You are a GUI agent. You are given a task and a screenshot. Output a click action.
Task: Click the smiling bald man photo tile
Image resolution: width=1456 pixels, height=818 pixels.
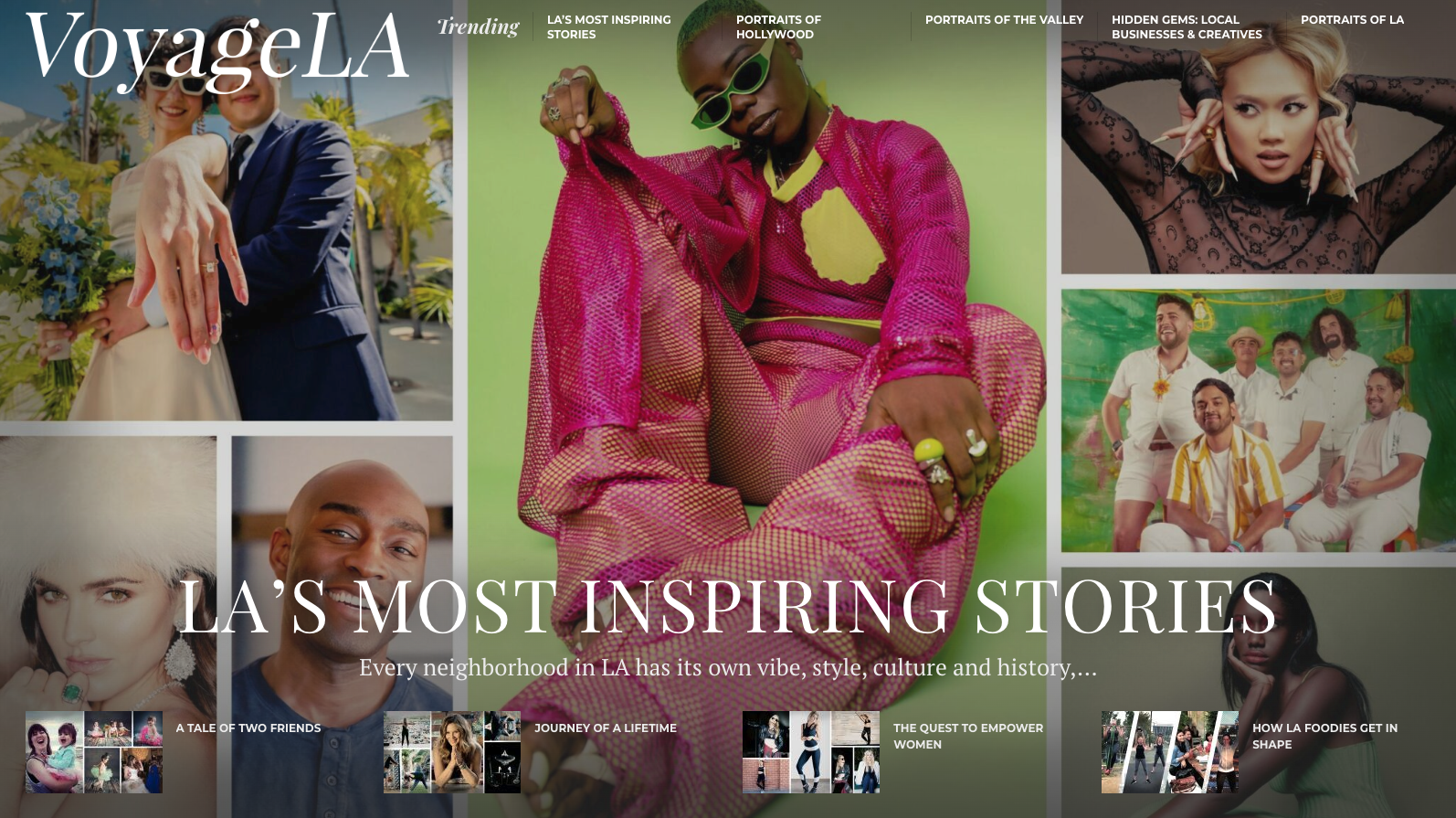click(x=343, y=627)
